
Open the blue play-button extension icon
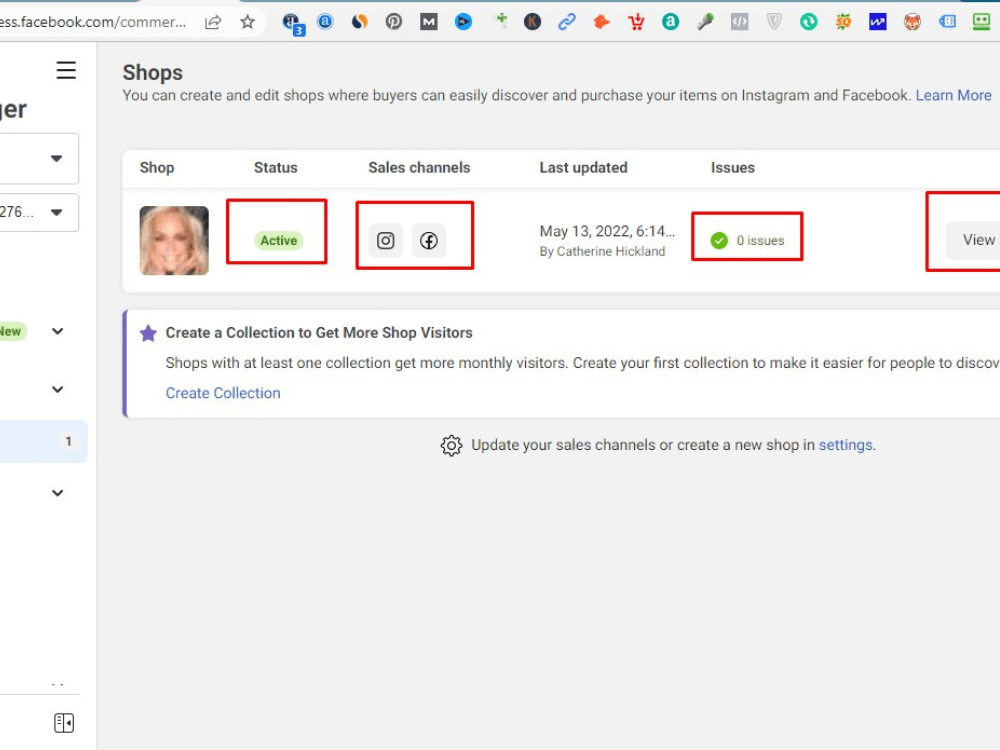pyautogui.click(x=463, y=22)
